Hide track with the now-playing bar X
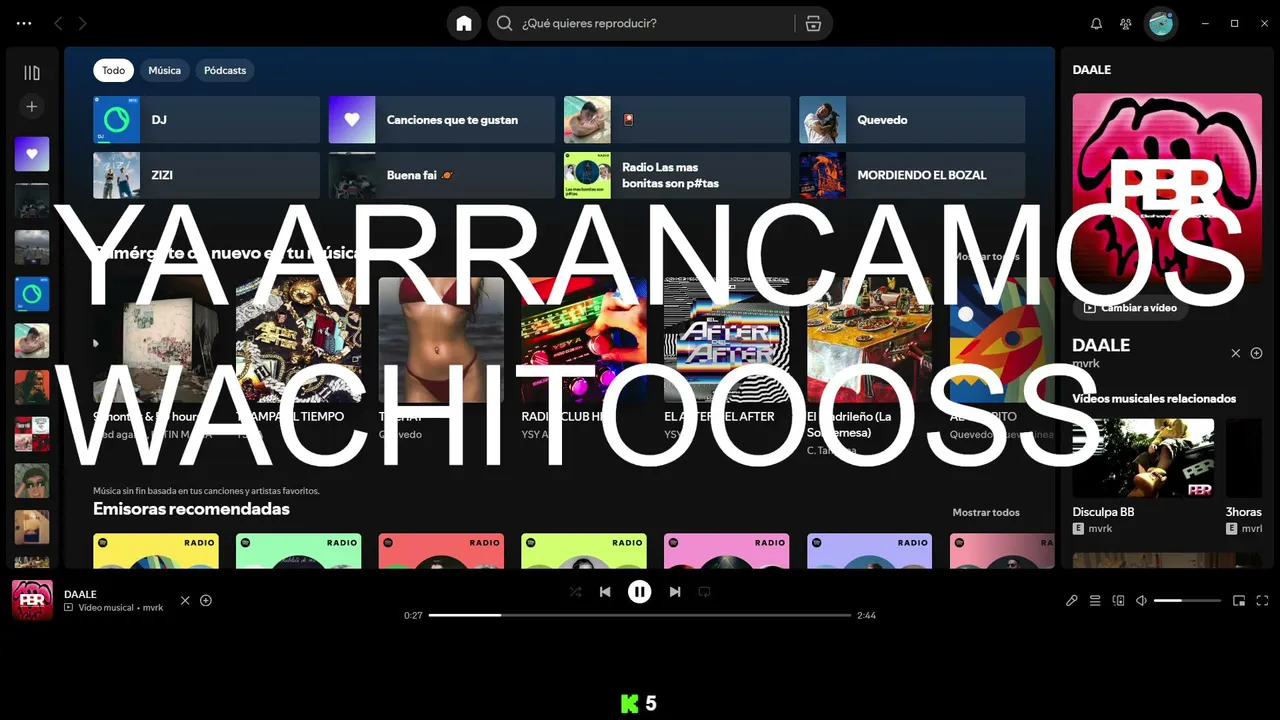This screenshot has height=720, width=1280. 185,600
